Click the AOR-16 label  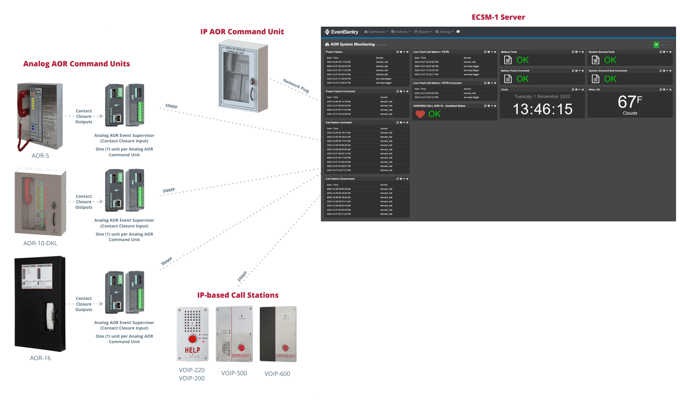[40, 358]
